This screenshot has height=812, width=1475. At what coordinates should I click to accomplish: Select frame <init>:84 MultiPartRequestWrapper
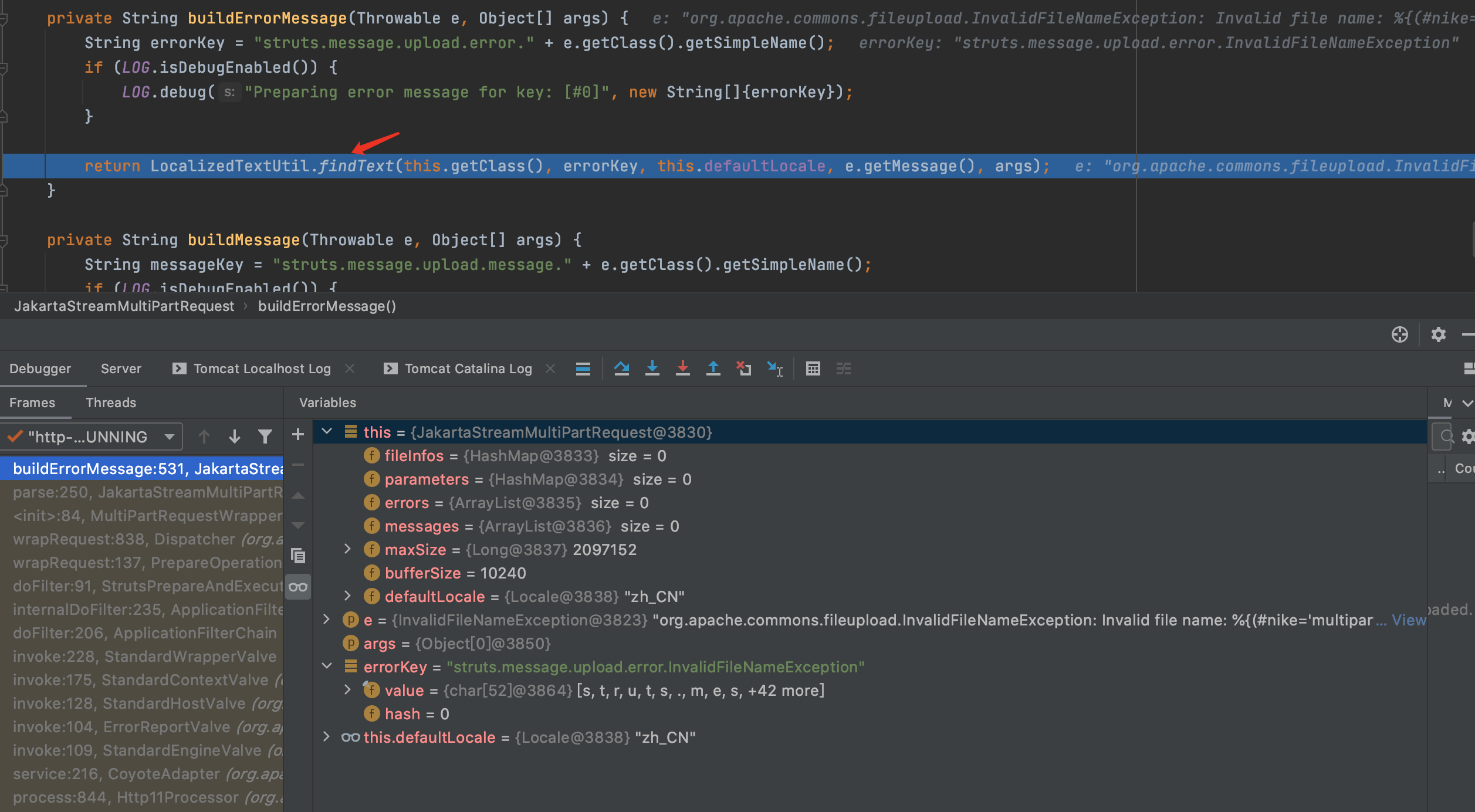141,516
